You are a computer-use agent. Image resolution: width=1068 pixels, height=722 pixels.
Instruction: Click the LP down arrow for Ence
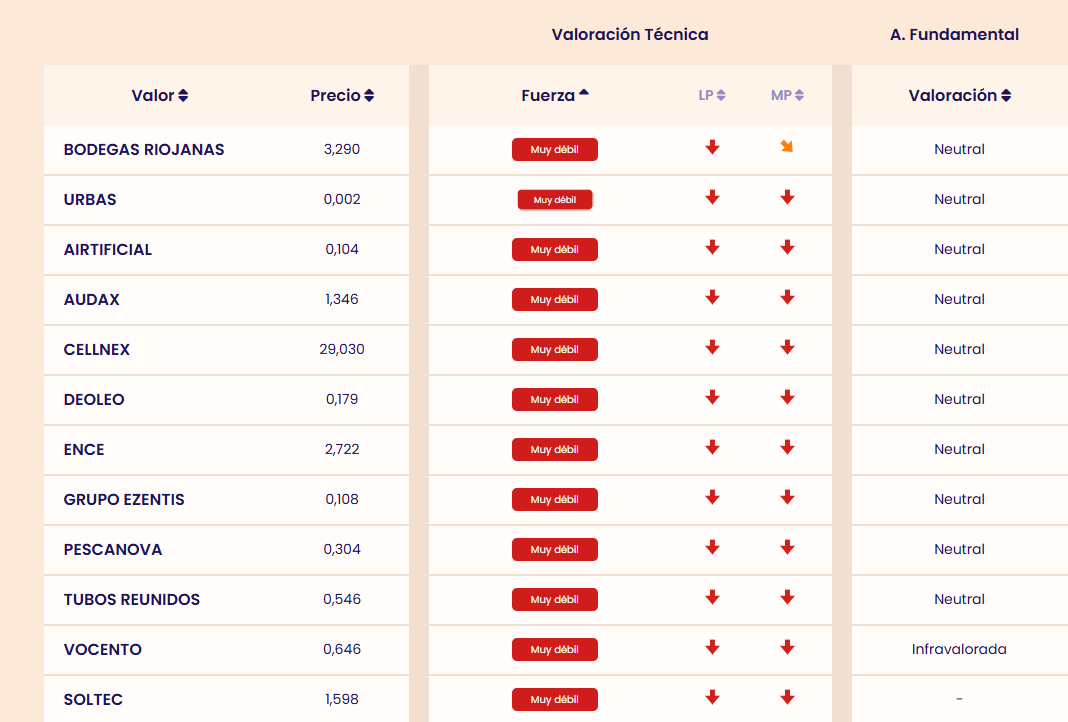click(712, 448)
